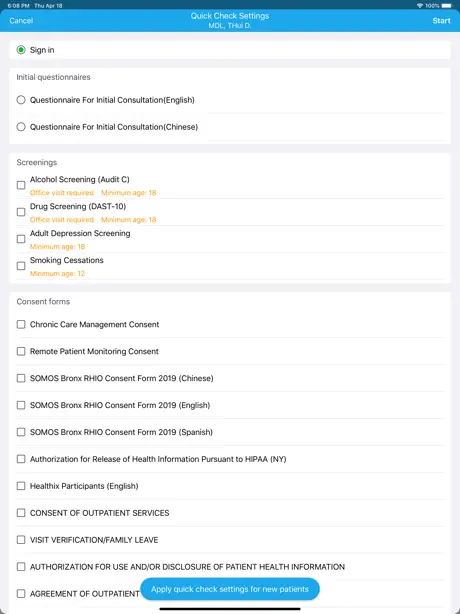Image resolution: width=460 pixels, height=614 pixels.
Task: Select VISIT VERIFICATION/FAMILY LEAVE checkbox
Action: tap(21, 540)
